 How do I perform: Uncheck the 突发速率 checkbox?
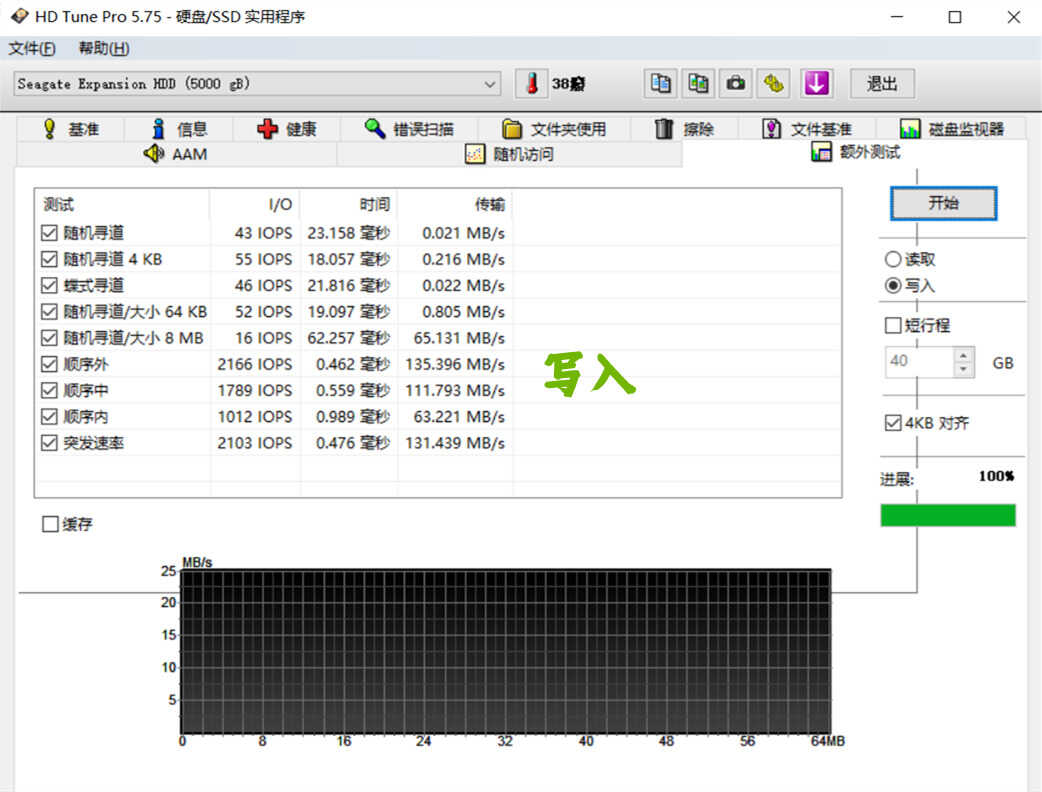[49, 443]
